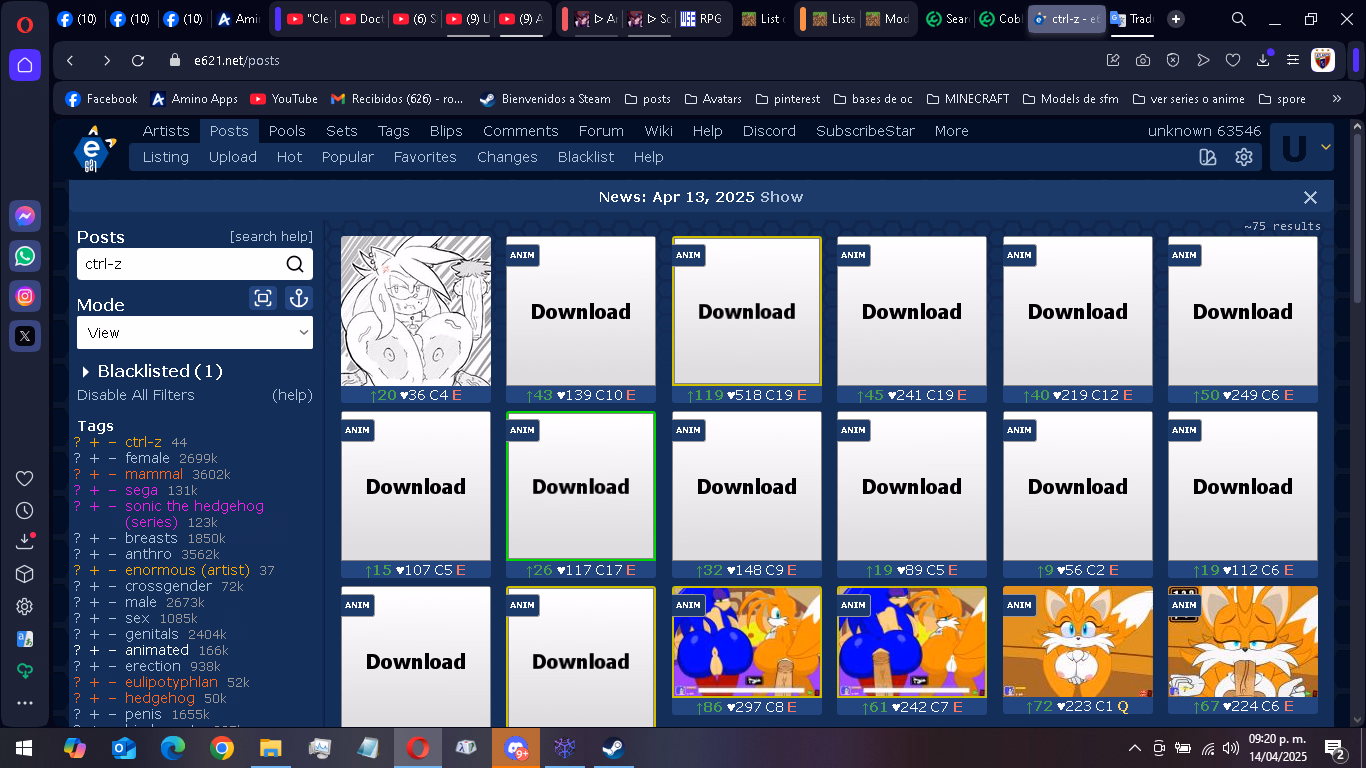The image size is (1366, 768).
Task: Expand the user avatar menu chevron
Action: point(1326,148)
